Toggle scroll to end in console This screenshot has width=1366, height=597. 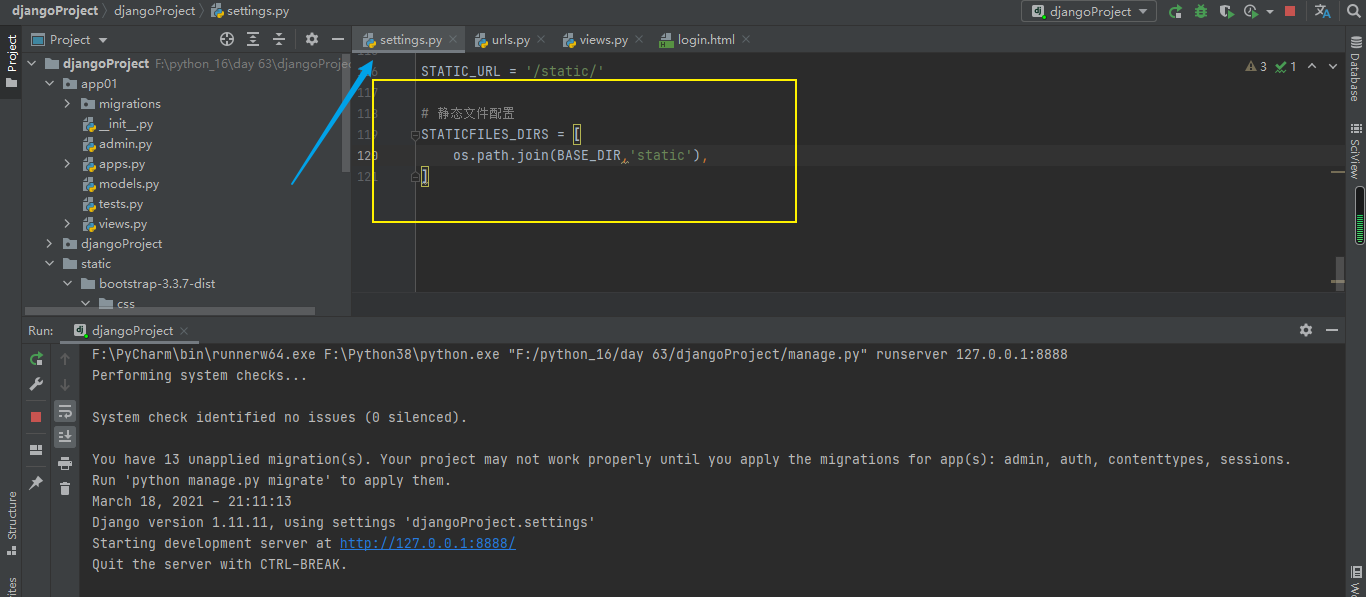(x=65, y=436)
